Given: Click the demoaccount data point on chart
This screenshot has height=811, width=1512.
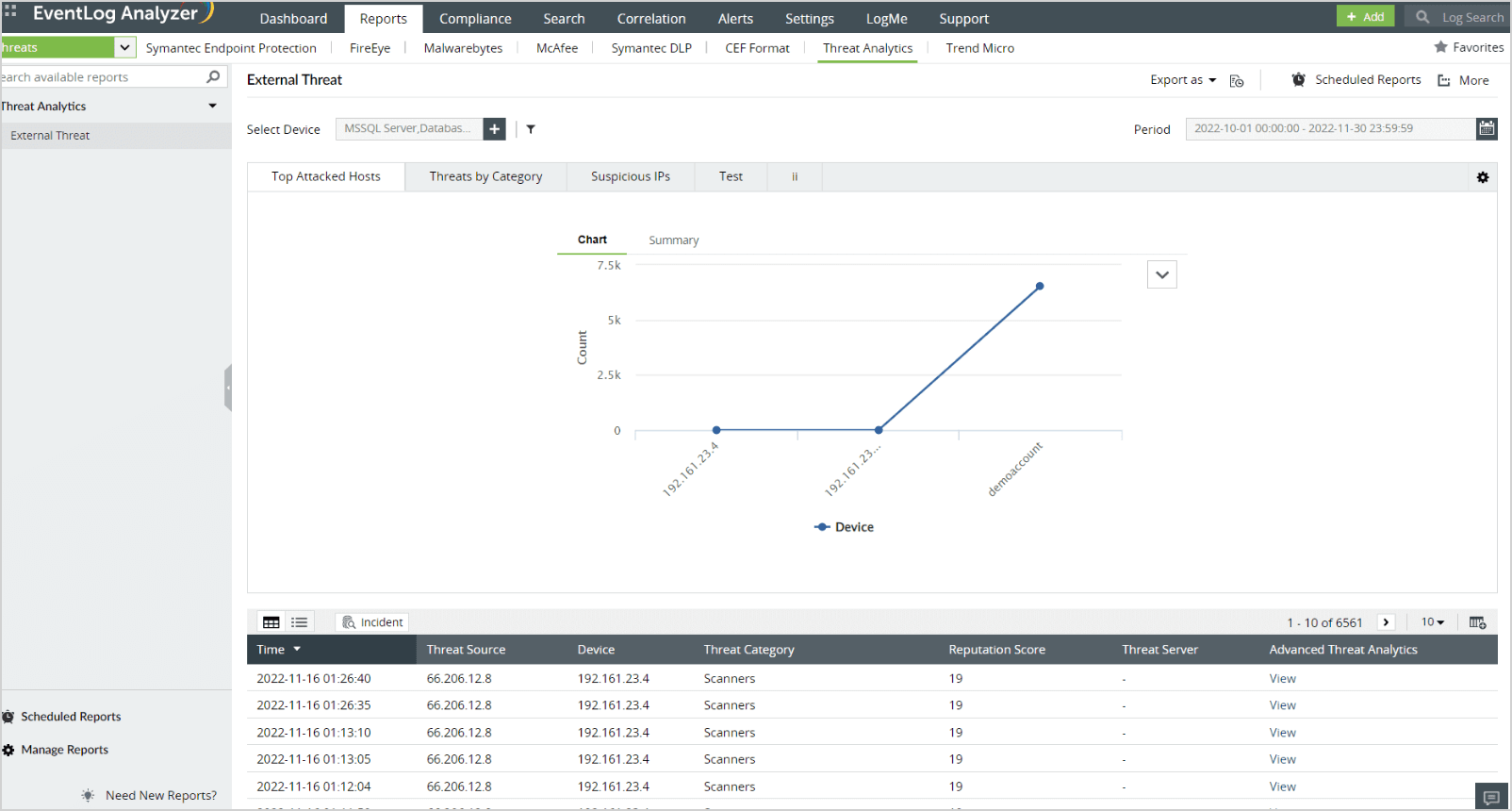Looking at the screenshot, I should click(1040, 286).
